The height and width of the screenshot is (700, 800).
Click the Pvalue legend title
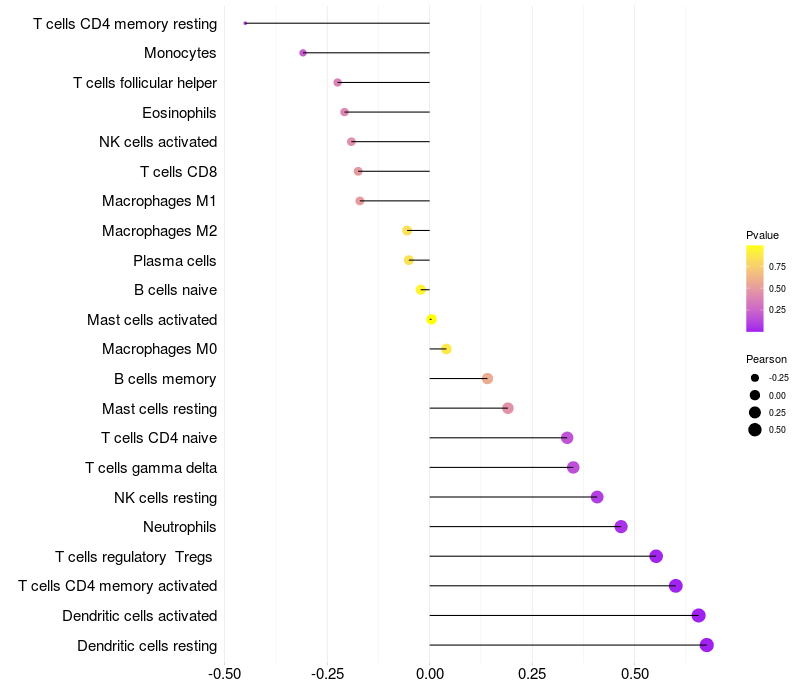[762, 235]
